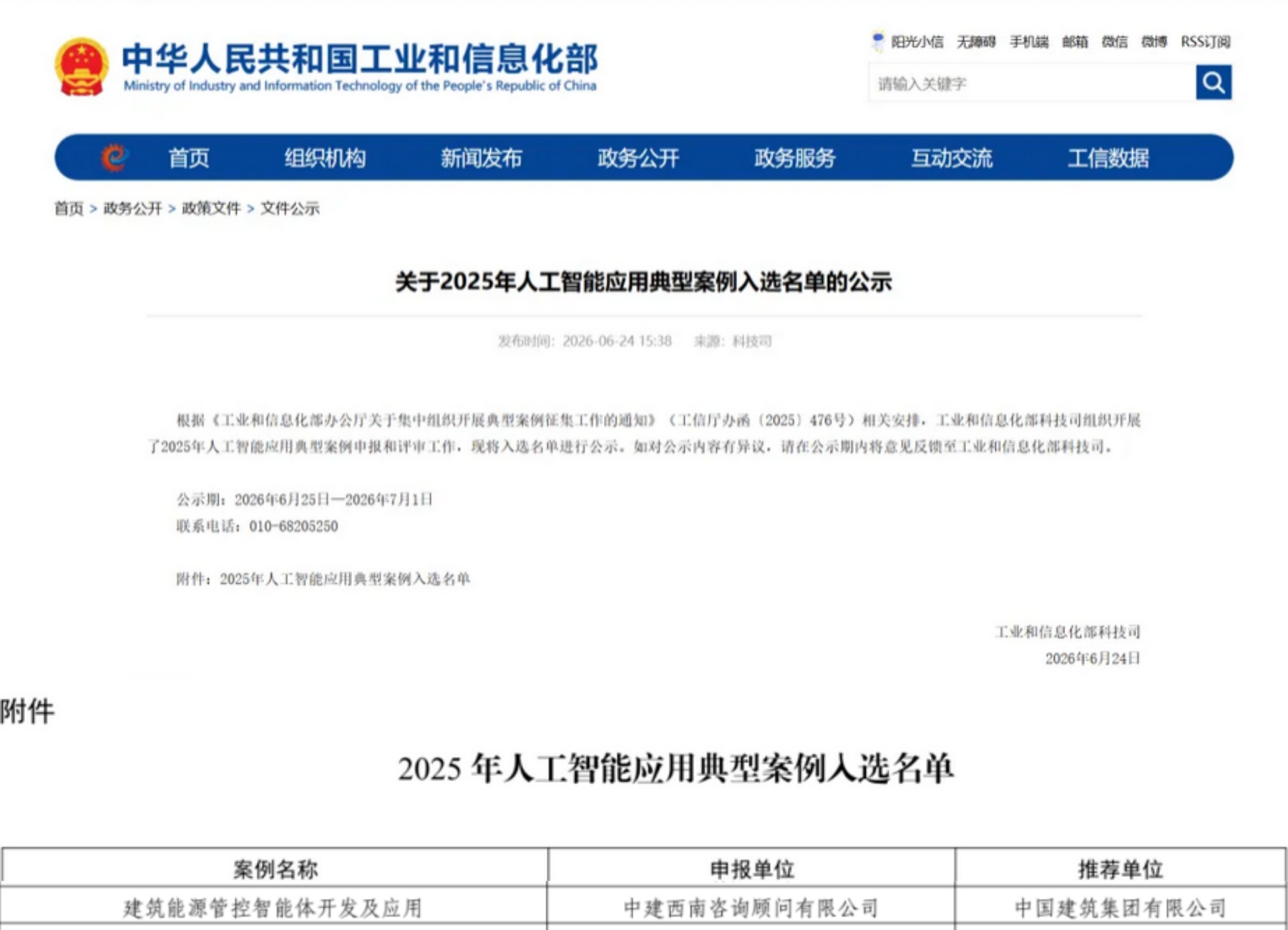Click the 案例名称 column header
Screen dimensions: 1288x930
275,869
